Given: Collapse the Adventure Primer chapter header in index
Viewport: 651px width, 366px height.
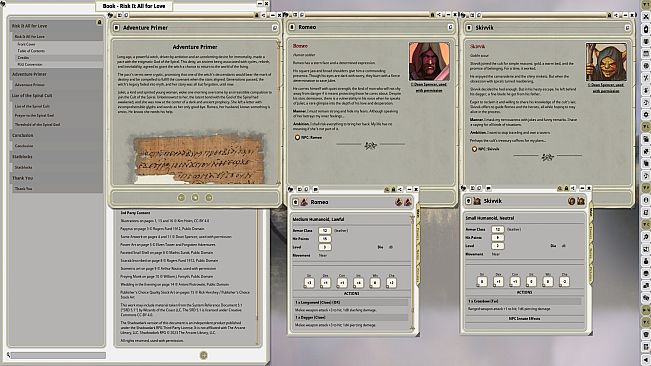Looking at the screenshot, I should [x=56, y=74].
